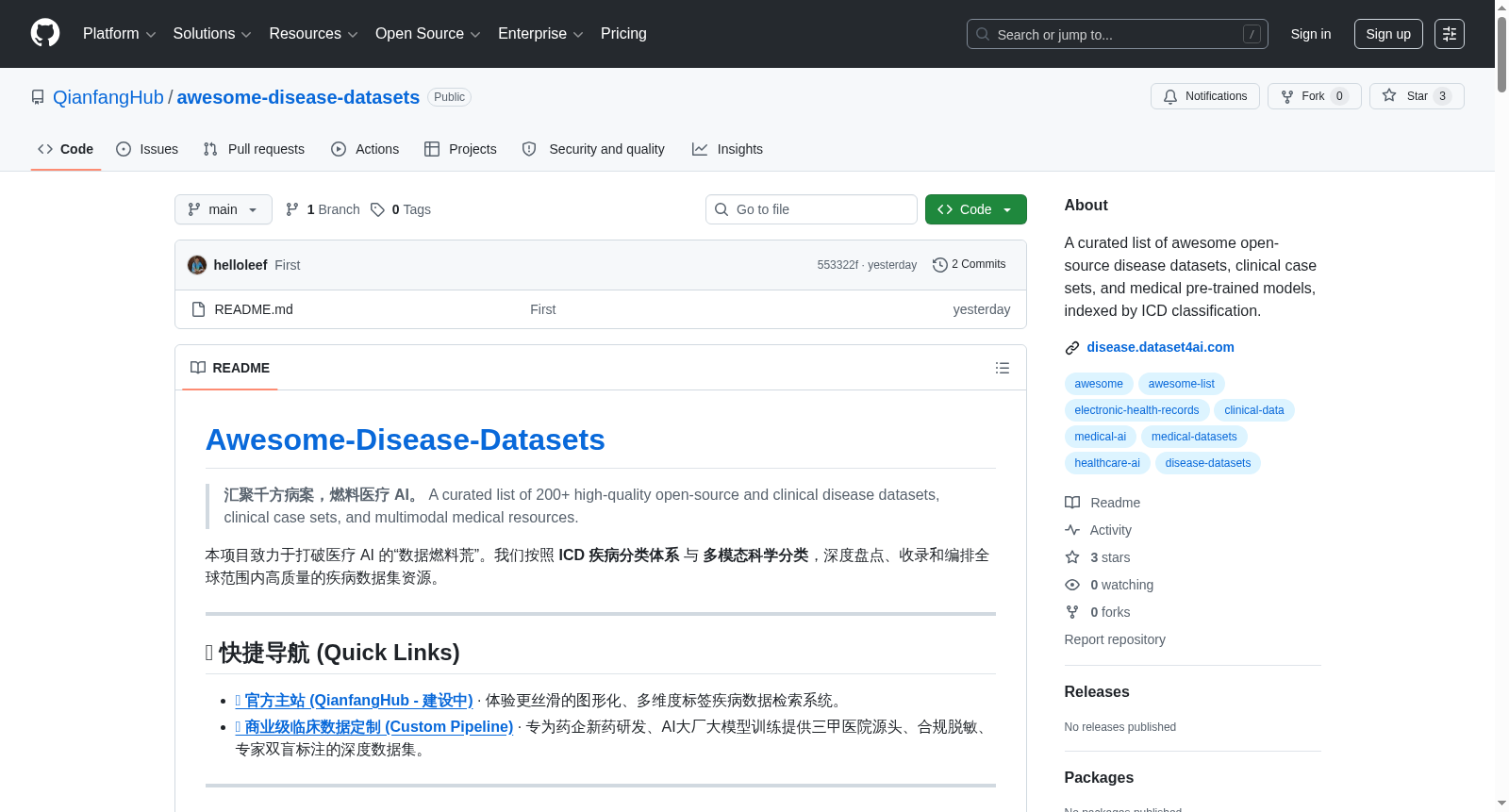Click the eye icon beside 0 watching
This screenshot has height=812, width=1509.
[1072, 585]
